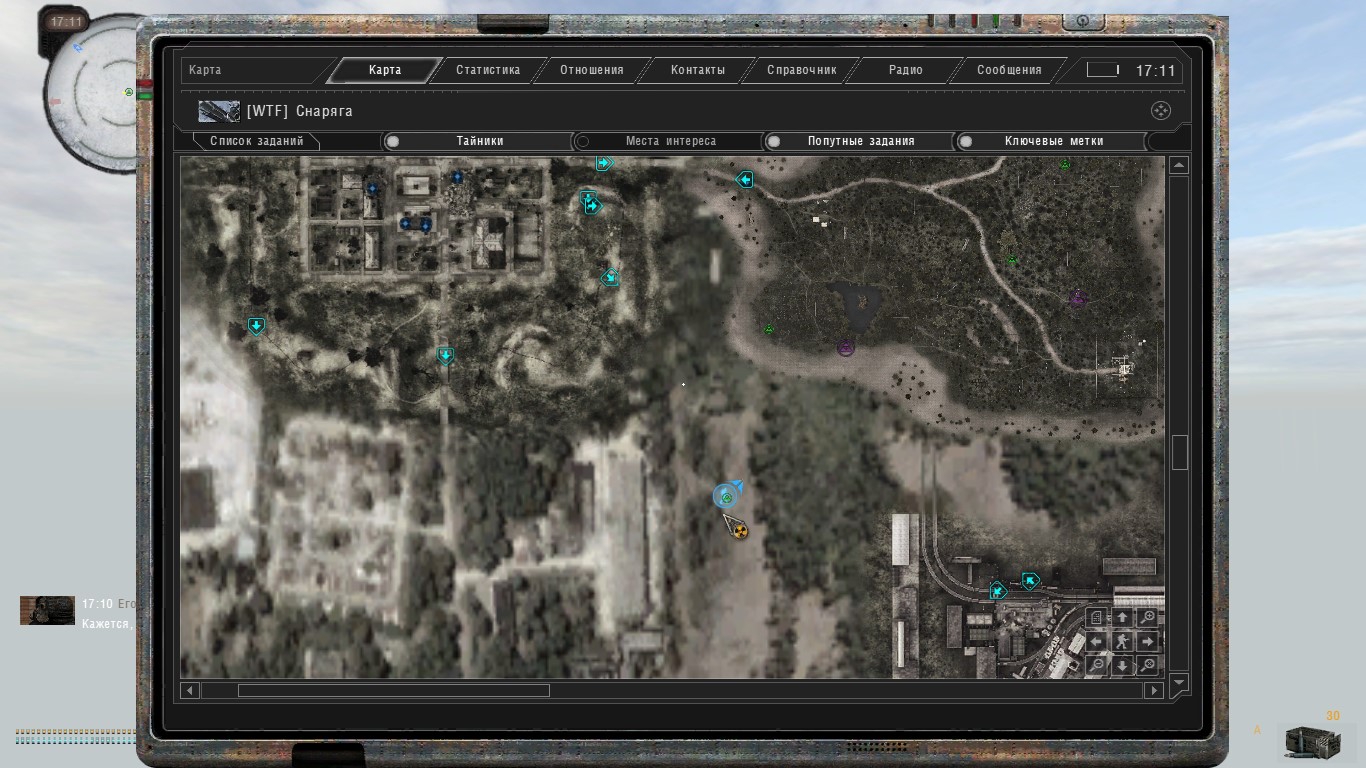Select the player position marker on map

(x=727, y=497)
